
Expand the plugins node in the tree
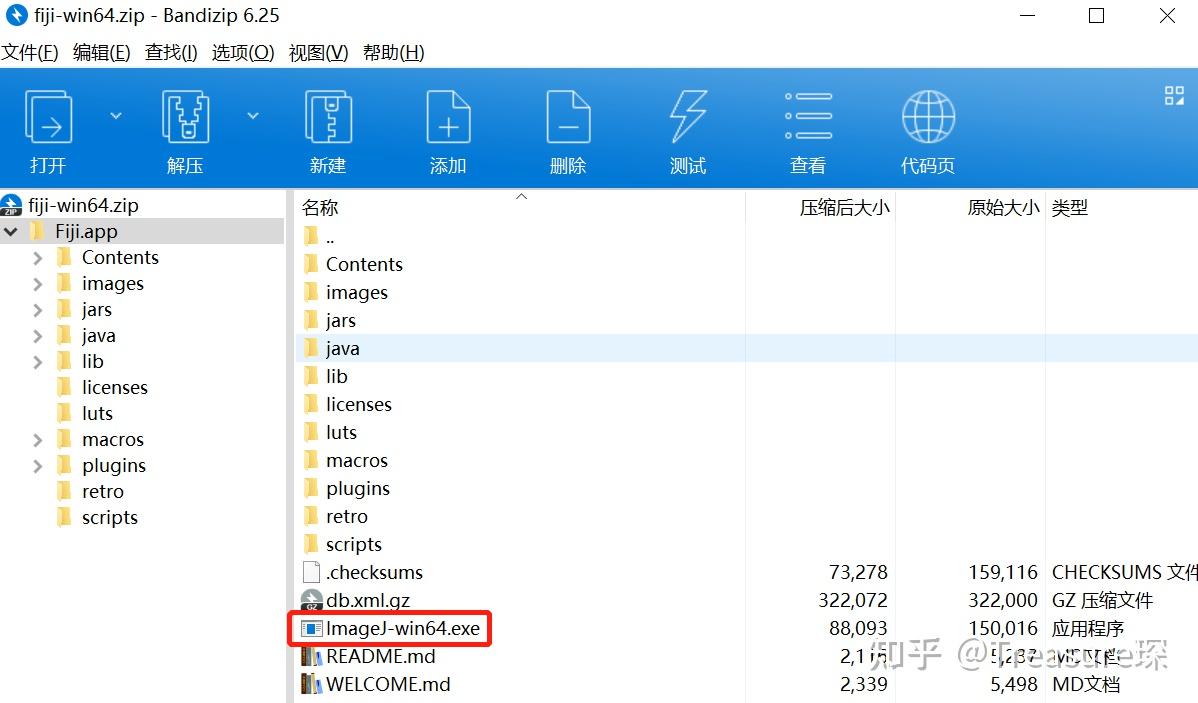pyautogui.click(x=37, y=465)
